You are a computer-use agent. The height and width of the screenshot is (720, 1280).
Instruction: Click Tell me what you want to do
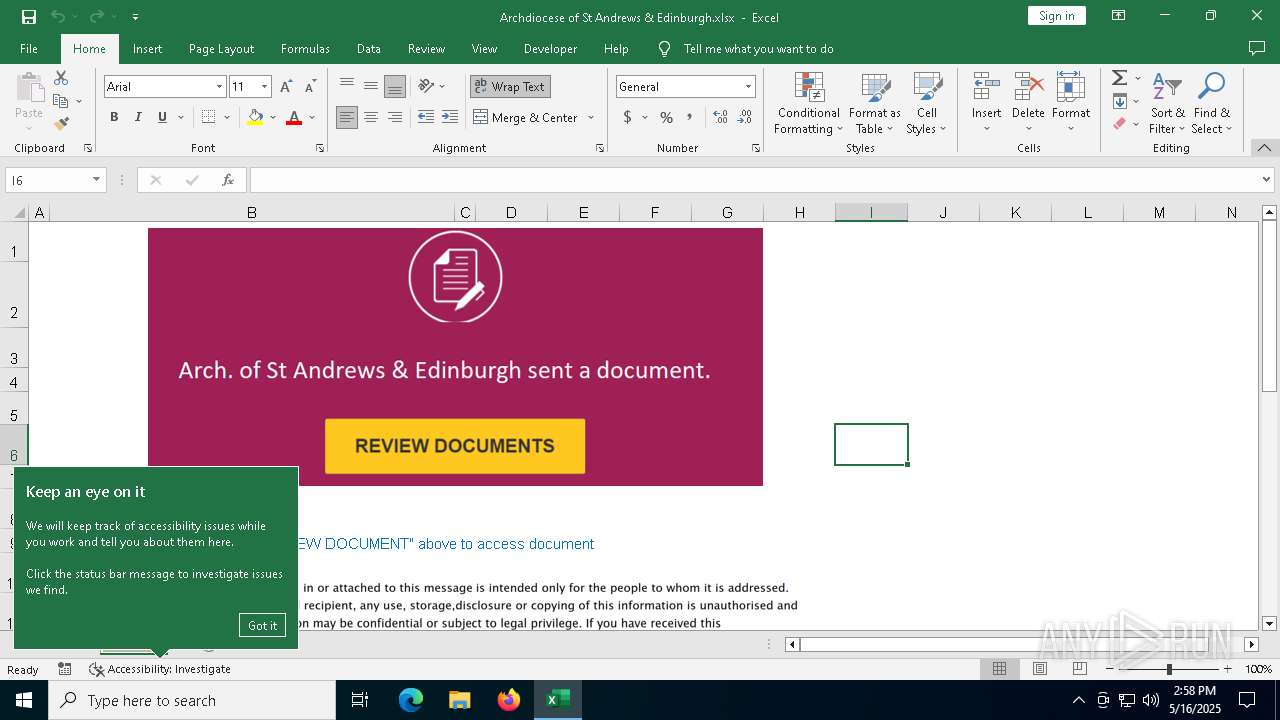pyautogui.click(x=758, y=49)
